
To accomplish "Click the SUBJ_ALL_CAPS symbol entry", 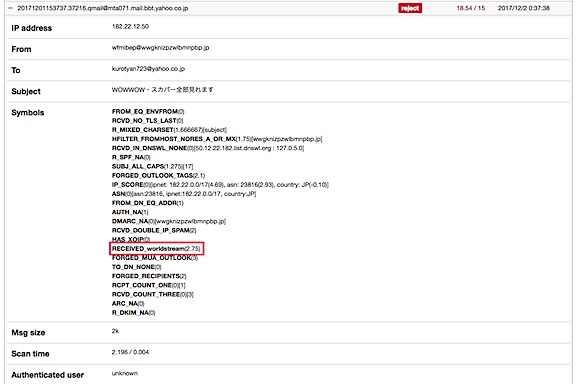I will click(x=152, y=166).
